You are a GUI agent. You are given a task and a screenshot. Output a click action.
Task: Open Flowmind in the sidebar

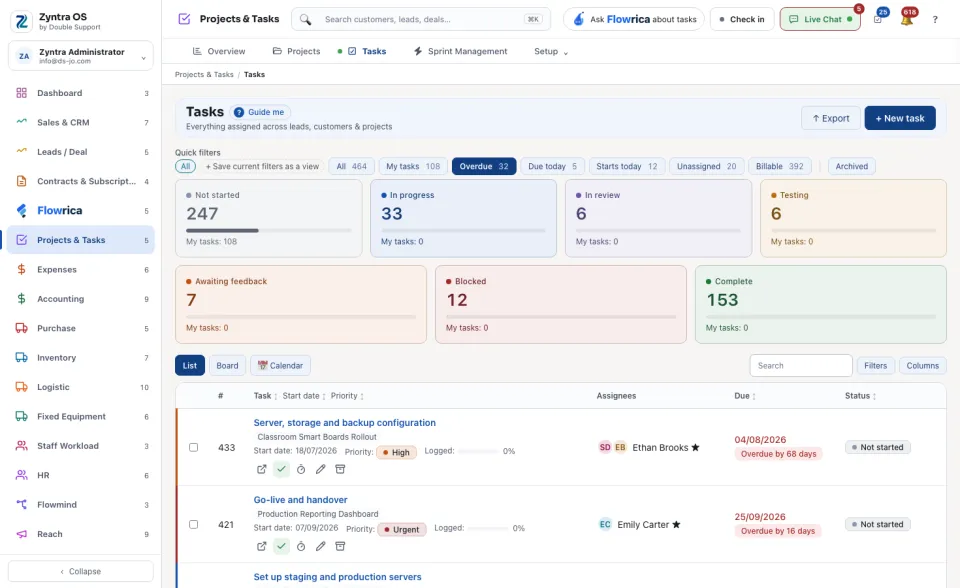click(81, 505)
